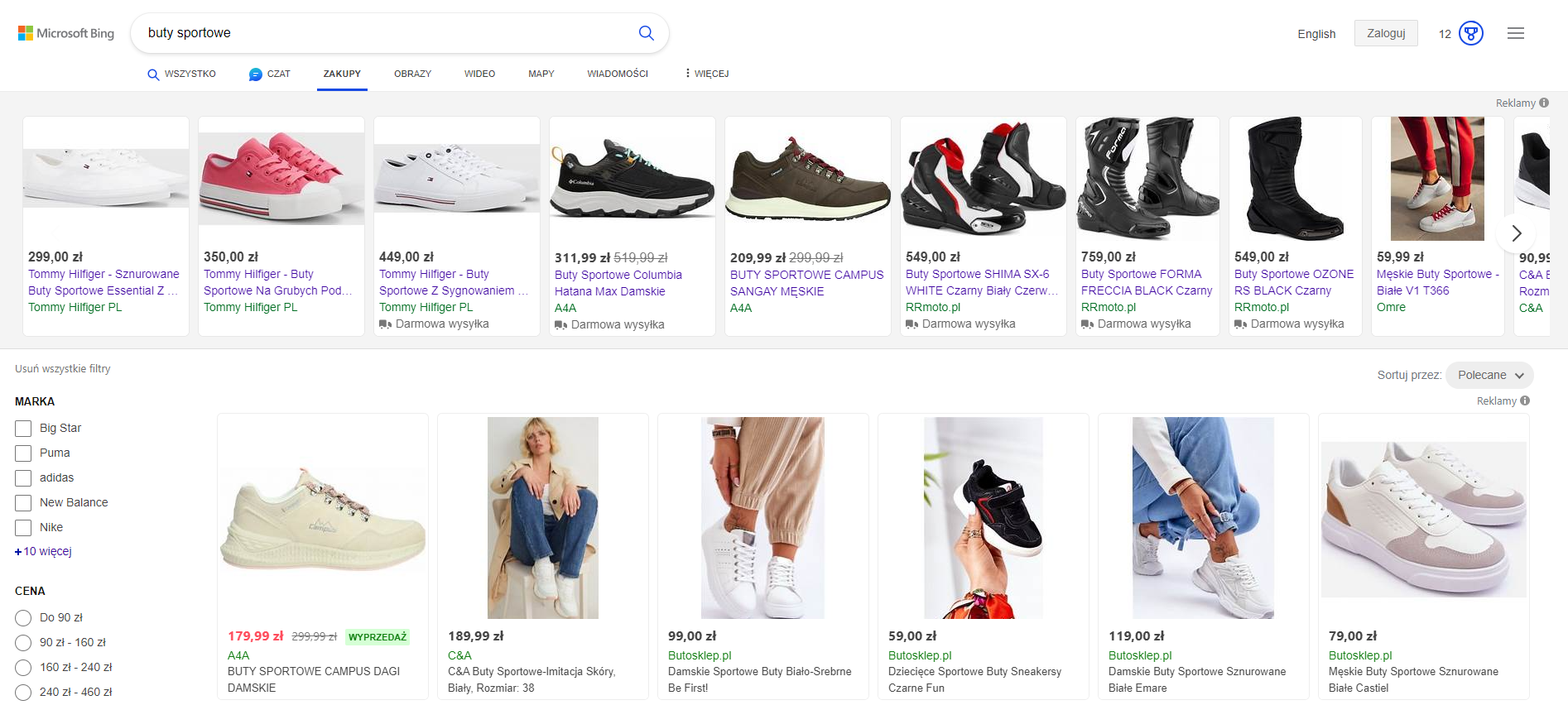Click the search magnifier icon in search box
The height and width of the screenshot is (705, 1568).
(646, 33)
